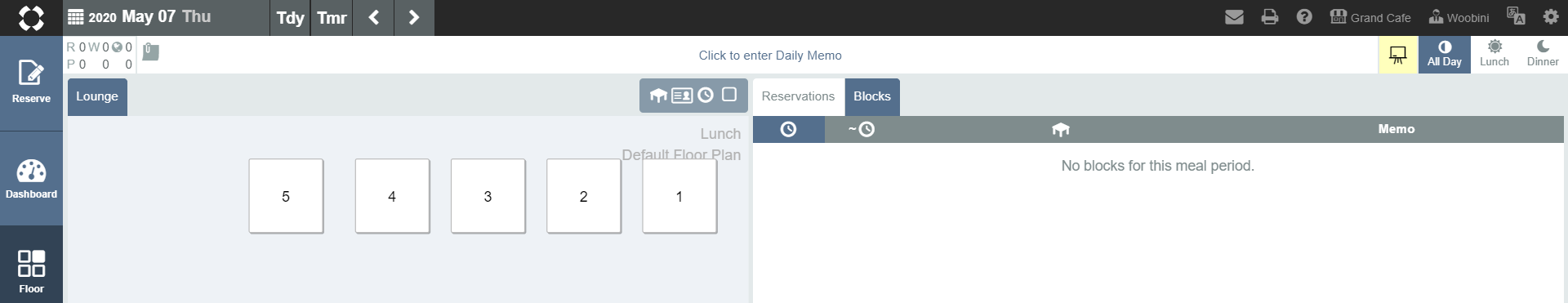Click the yellow presentation board icon
This screenshot has height=303, width=1568.
[x=1398, y=56]
